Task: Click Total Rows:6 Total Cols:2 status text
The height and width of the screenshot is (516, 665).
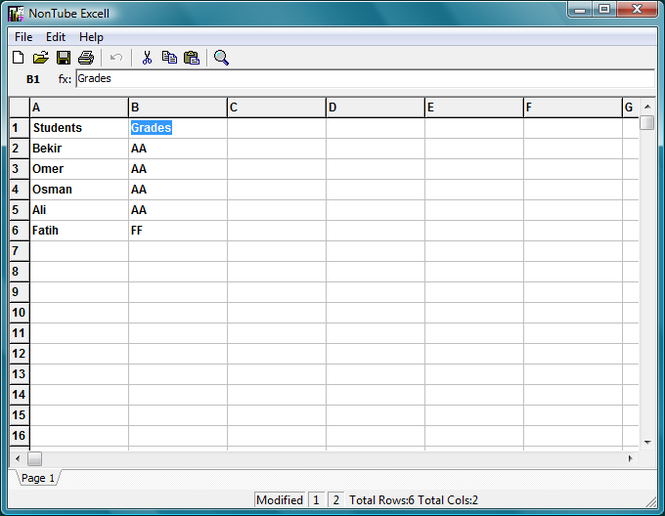Action: 414,500
